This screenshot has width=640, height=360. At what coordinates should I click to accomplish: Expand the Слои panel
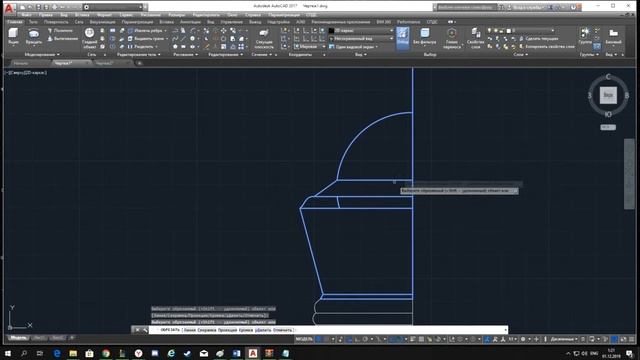click(x=520, y=54)
